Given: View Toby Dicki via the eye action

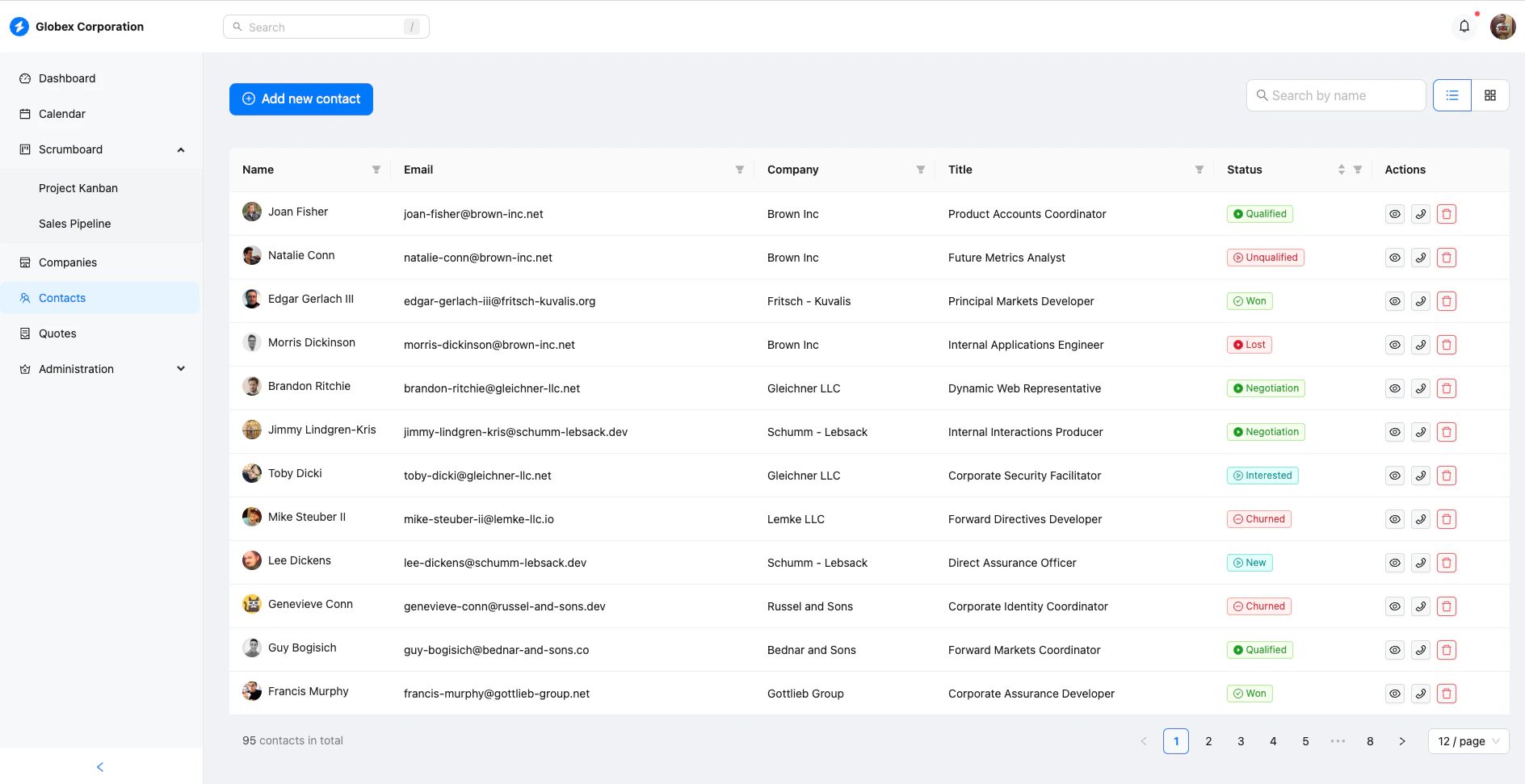Looking at the screenshot, I should coord(1395,475).
